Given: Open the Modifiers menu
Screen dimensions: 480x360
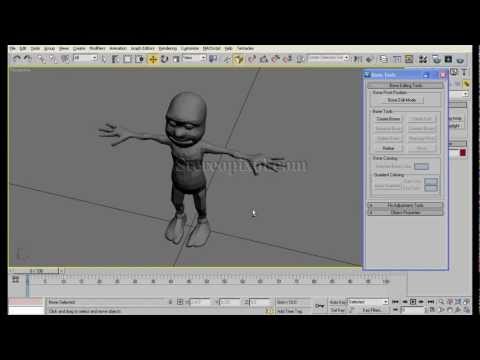Looking at the screenshot, I should (97, 48).
